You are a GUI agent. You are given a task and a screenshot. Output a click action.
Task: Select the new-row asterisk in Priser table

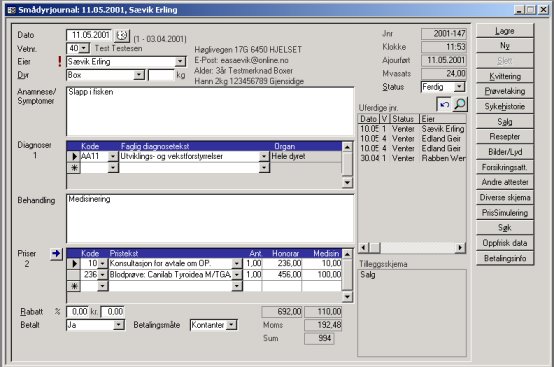[74, 286]
